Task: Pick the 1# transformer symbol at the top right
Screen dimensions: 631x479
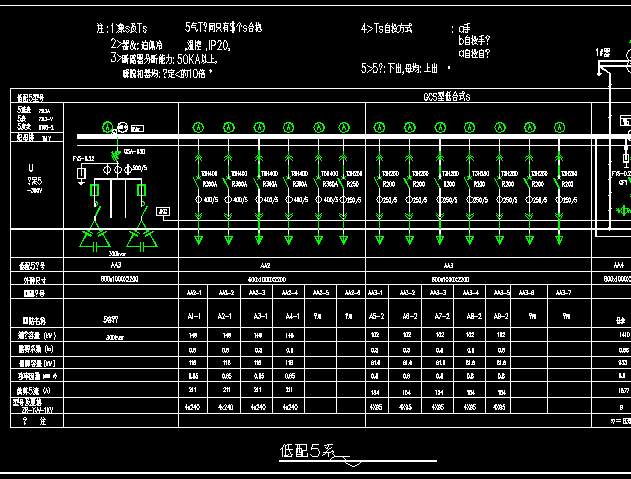Action: 628,60
